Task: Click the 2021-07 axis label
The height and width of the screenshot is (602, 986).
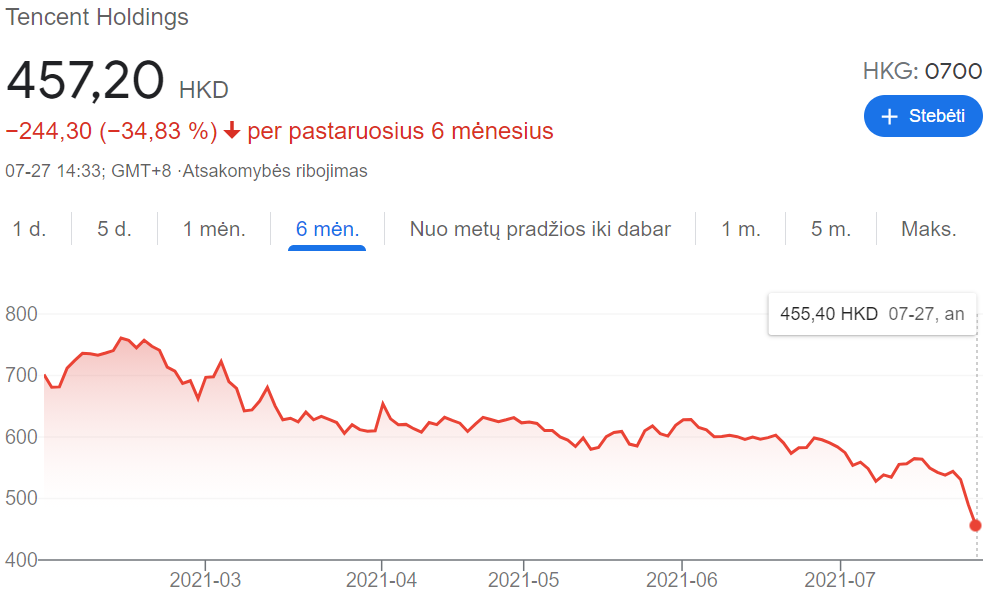Action: coord(840,579)
